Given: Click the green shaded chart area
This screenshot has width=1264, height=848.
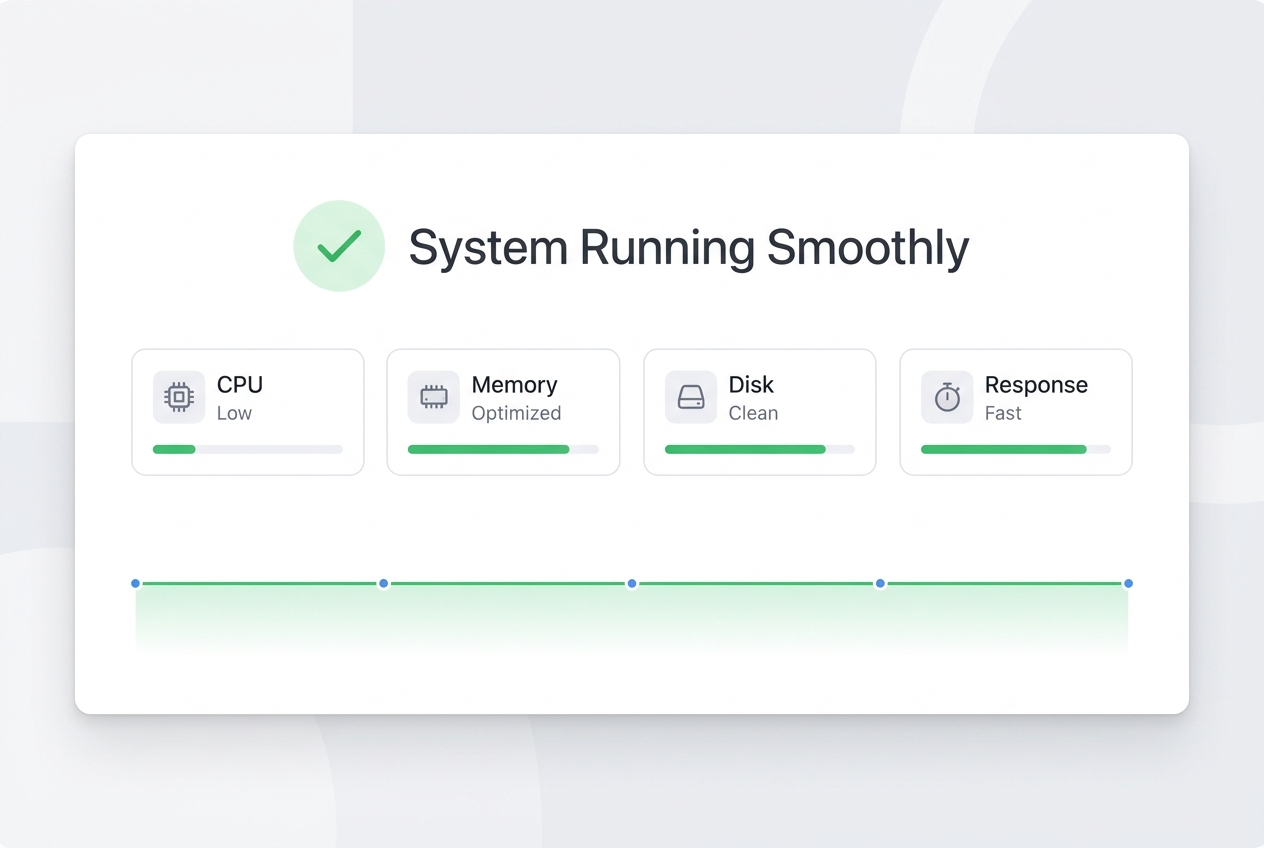Looking at the screenshot, I should pos(632,620).
